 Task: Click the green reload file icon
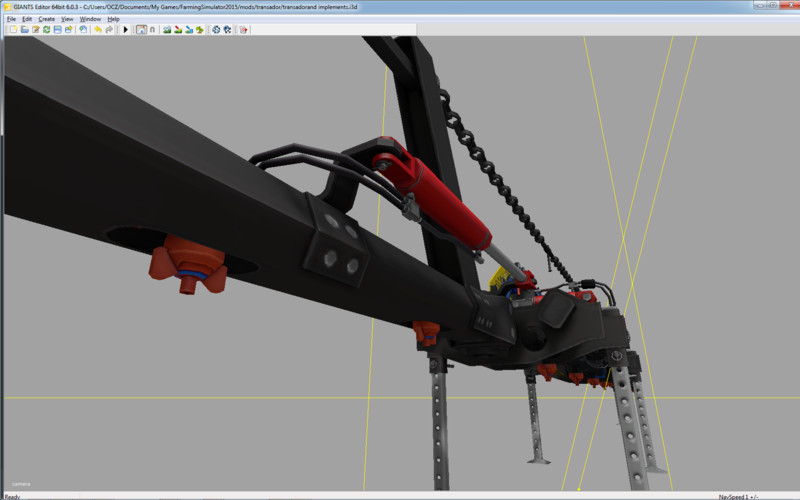click(x=46, y=30)
